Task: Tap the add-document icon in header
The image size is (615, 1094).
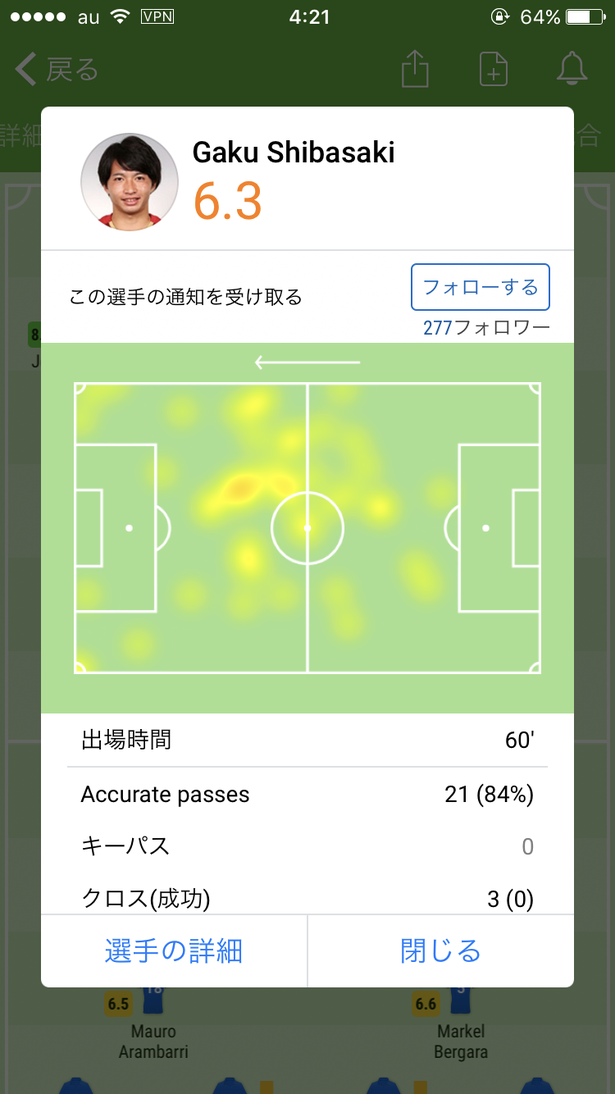Action: click(494, 69)
